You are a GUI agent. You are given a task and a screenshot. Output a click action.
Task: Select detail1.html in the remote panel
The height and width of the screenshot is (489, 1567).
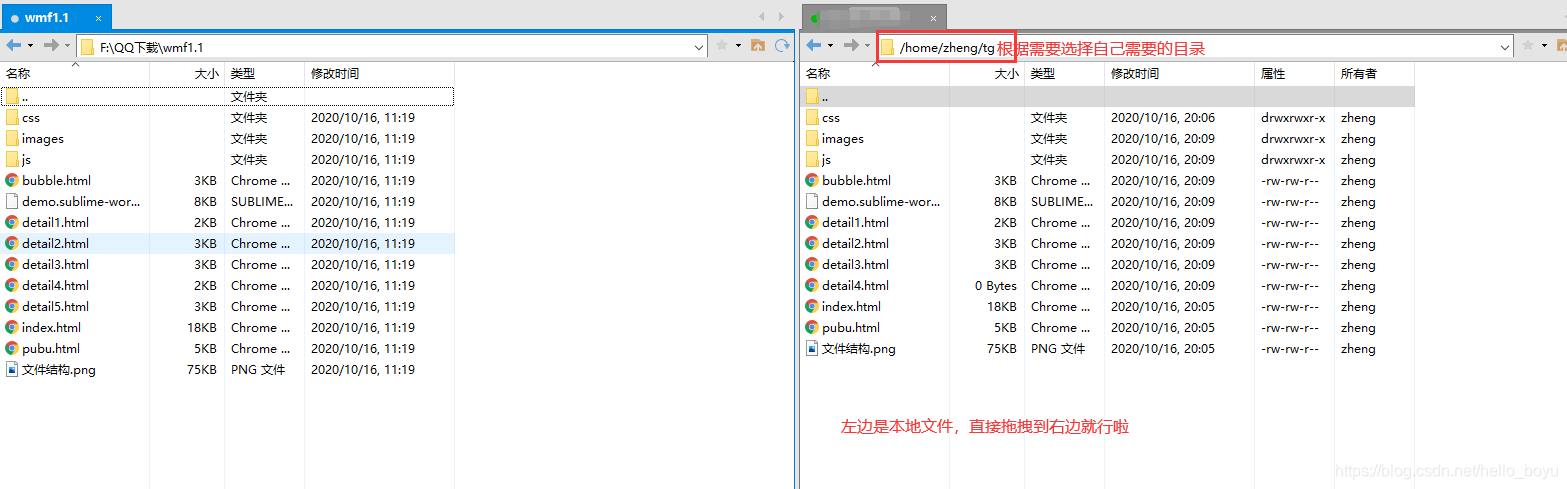coord(1108,222)
